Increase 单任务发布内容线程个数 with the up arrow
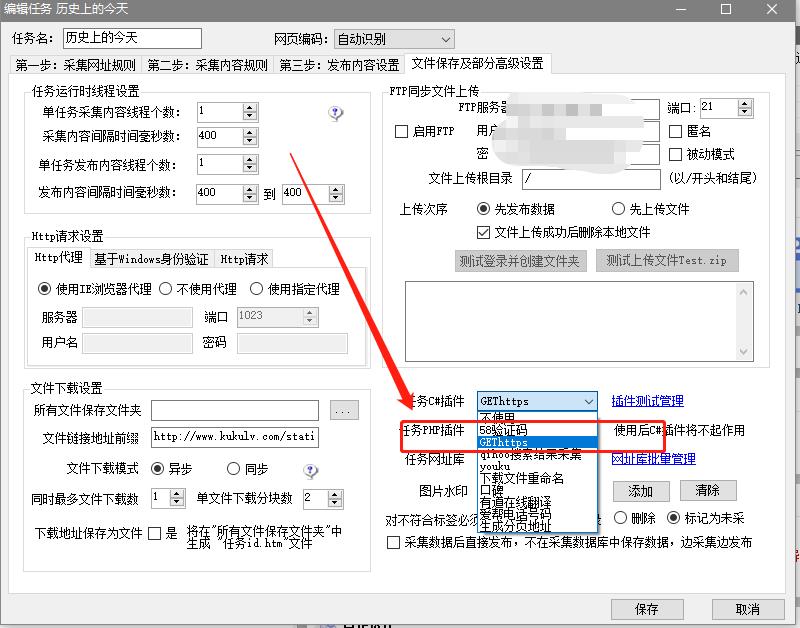This screenshot has width=800, height=628. coord(249,160)
